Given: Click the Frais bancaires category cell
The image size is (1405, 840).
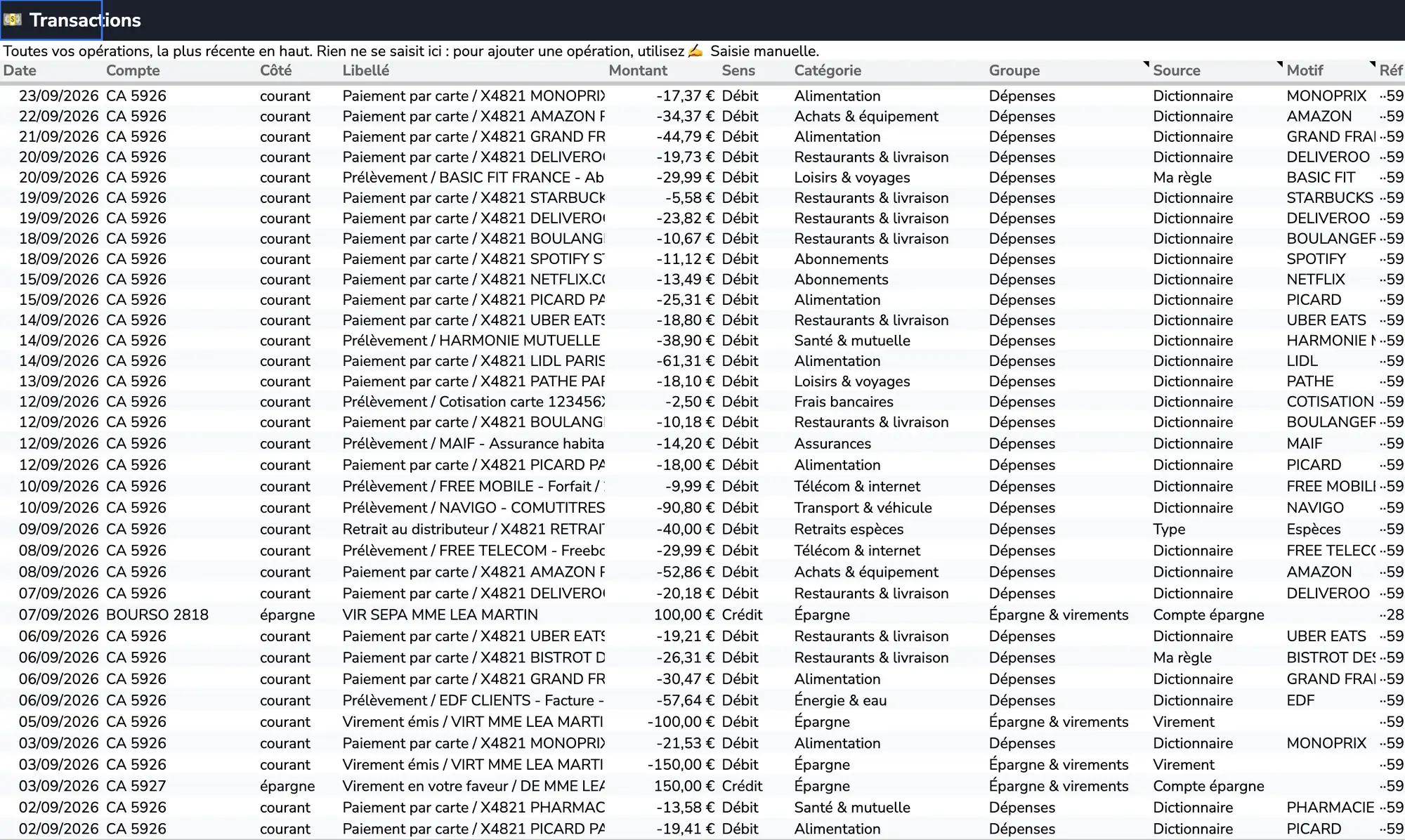Looking at the screenshot, I should [844, 402].
